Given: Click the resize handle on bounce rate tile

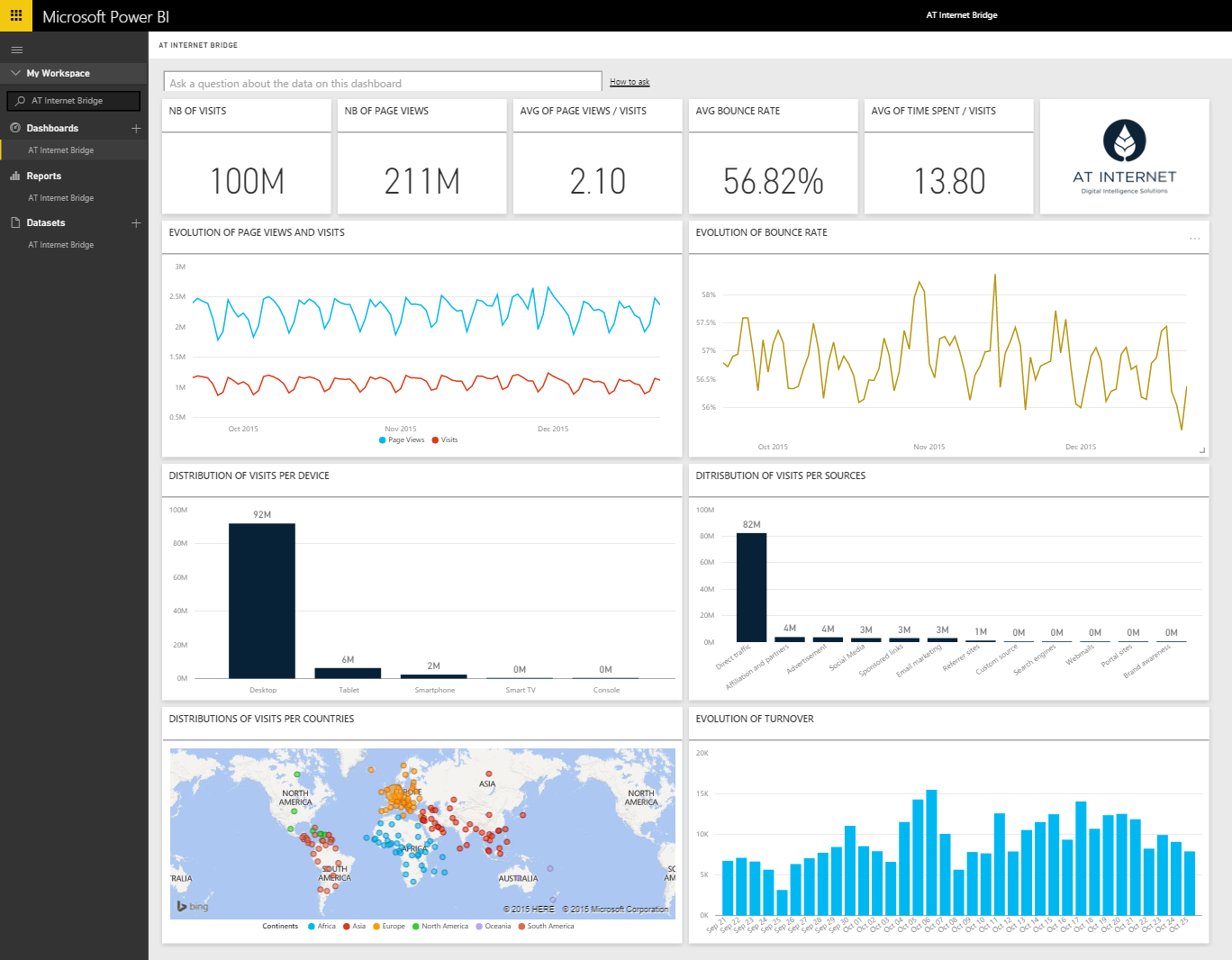Looking at the screenshot, I should (x=1202, y=450).
